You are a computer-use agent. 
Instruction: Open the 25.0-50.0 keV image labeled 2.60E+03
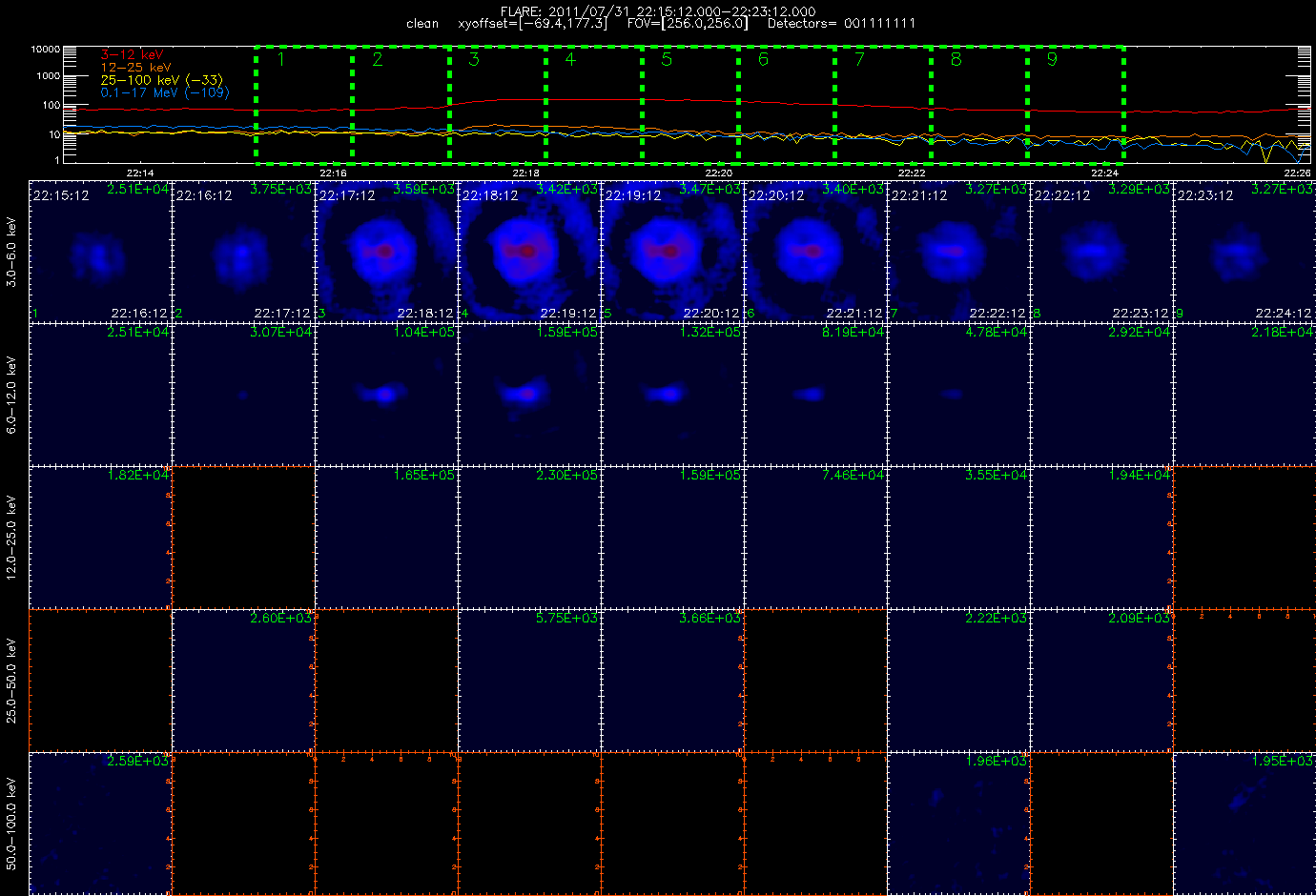[x=243, y=681]
